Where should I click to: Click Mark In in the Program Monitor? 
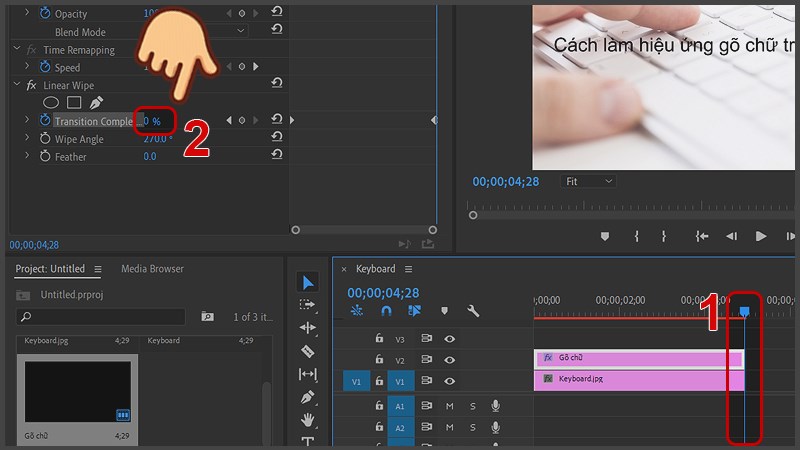click(x=636, y=236)
